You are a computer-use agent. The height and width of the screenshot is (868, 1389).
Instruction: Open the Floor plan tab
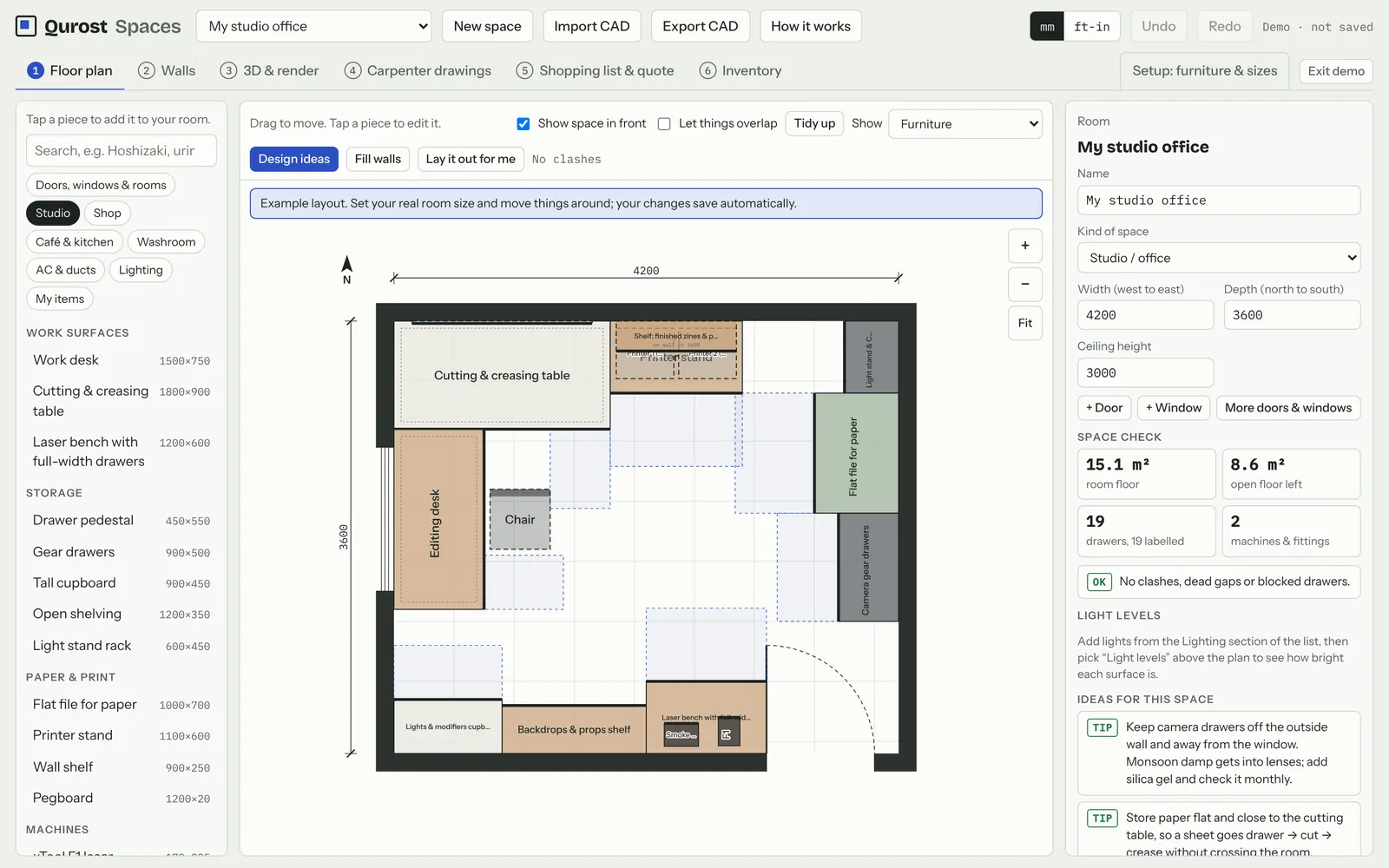pos(70,70)
